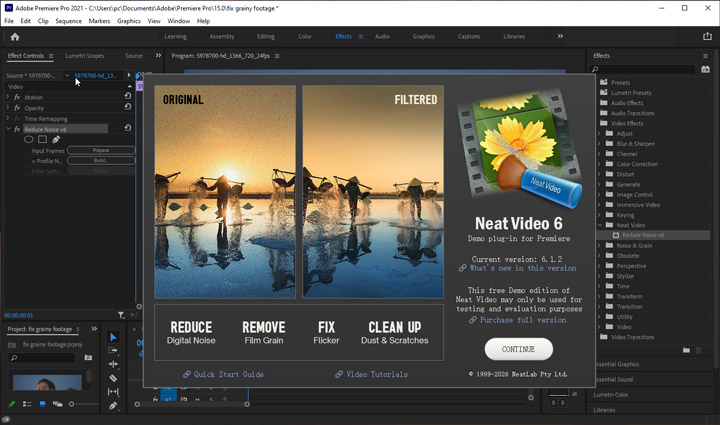Create ellipse mask for Reduce Noise v6
This screenshot has height=425, width=720.
28,140
